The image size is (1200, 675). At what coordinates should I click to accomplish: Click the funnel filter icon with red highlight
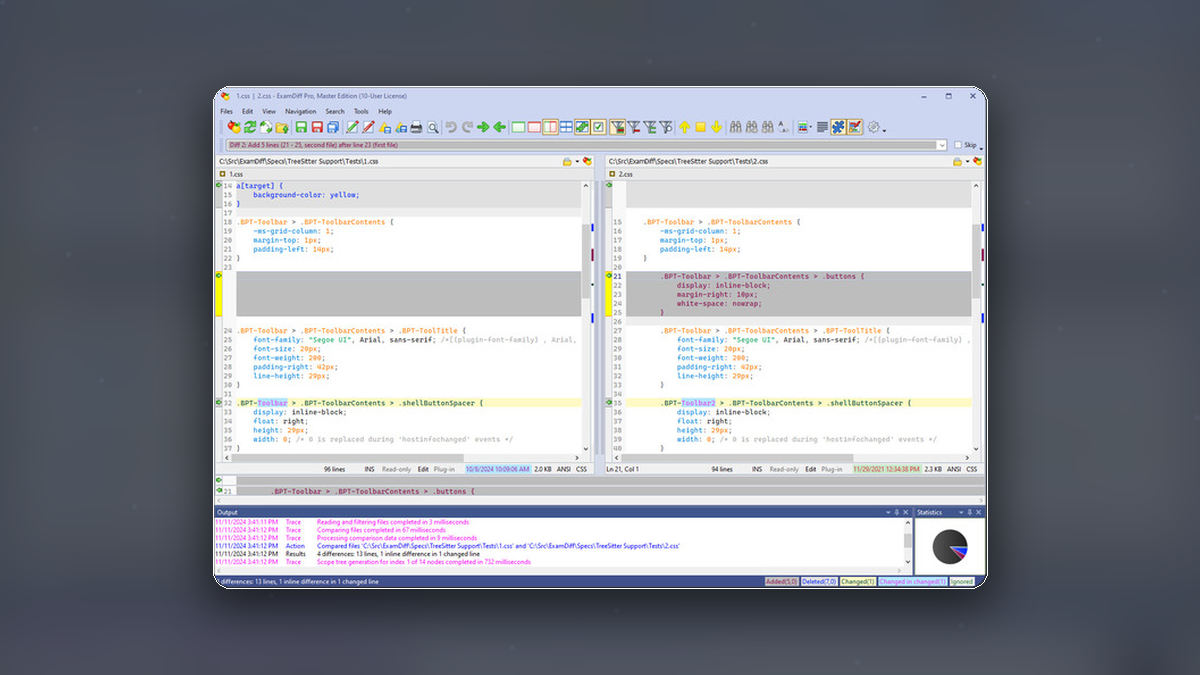pyautogui.click(x=618, y=127)
